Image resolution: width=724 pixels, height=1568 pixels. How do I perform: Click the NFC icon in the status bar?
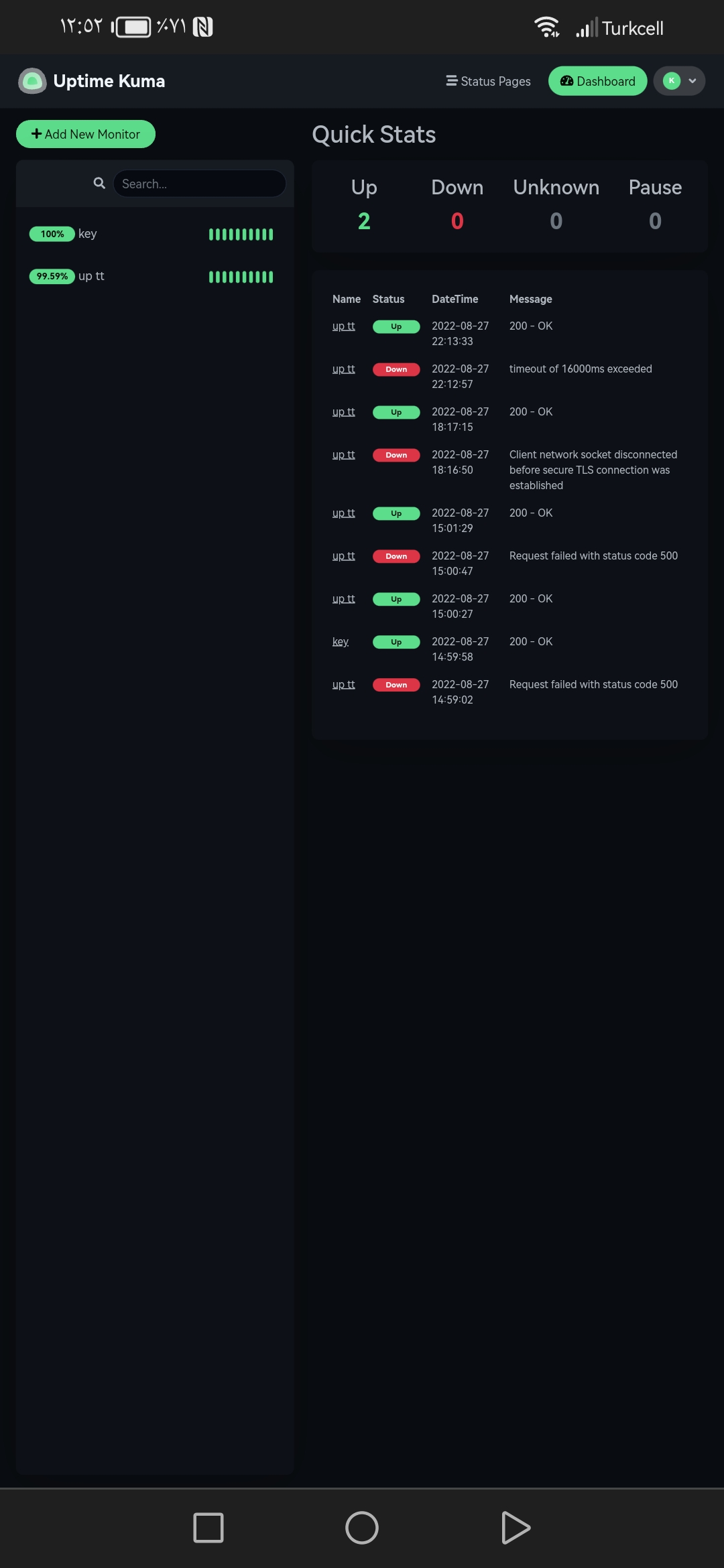click(x=202, y=27)
